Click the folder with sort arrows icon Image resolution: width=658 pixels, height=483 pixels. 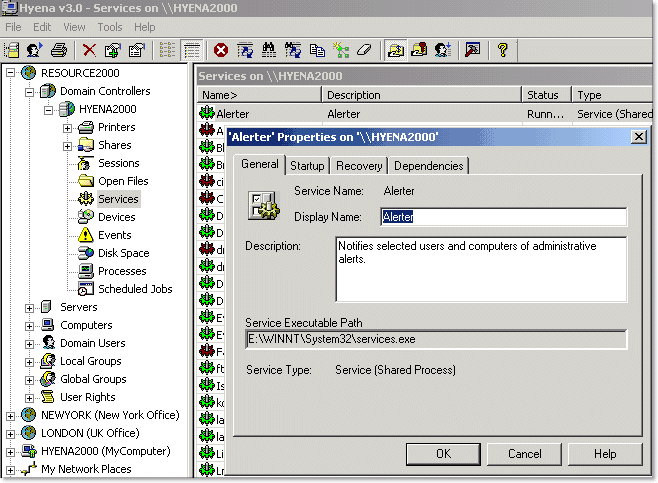point(395,51)
